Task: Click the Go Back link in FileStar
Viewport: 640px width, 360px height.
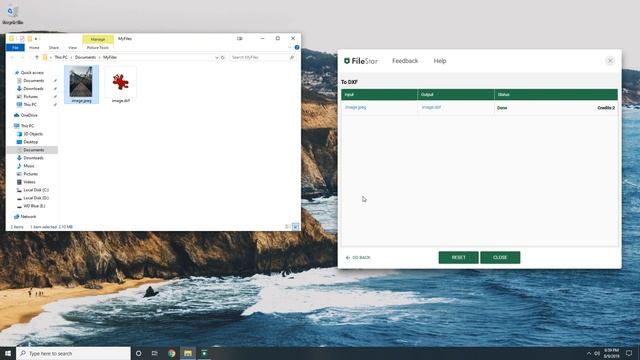Action: (x=358, y=258)
